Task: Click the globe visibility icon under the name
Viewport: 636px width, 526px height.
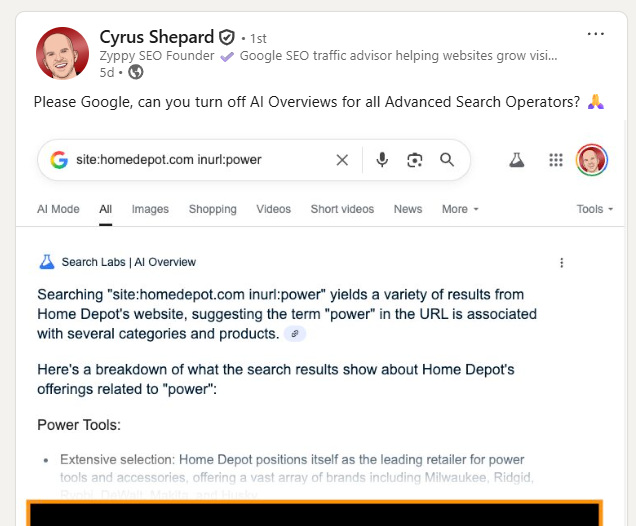Action: [135, 72]
